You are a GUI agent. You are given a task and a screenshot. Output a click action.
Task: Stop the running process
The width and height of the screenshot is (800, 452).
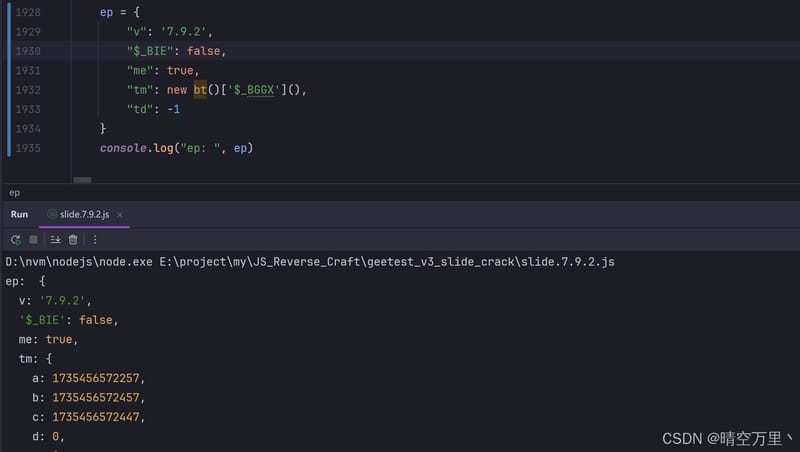coord(34,240)
